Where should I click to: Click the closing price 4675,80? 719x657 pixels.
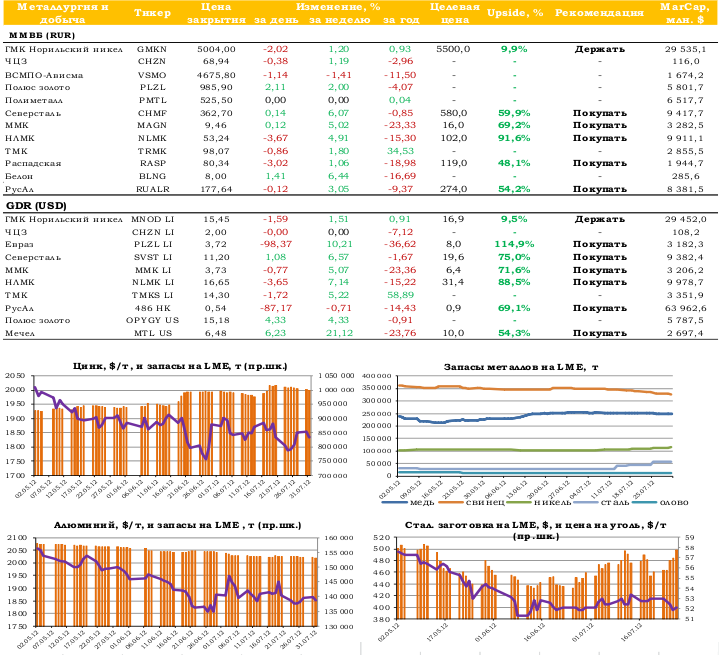click(216, 75)
